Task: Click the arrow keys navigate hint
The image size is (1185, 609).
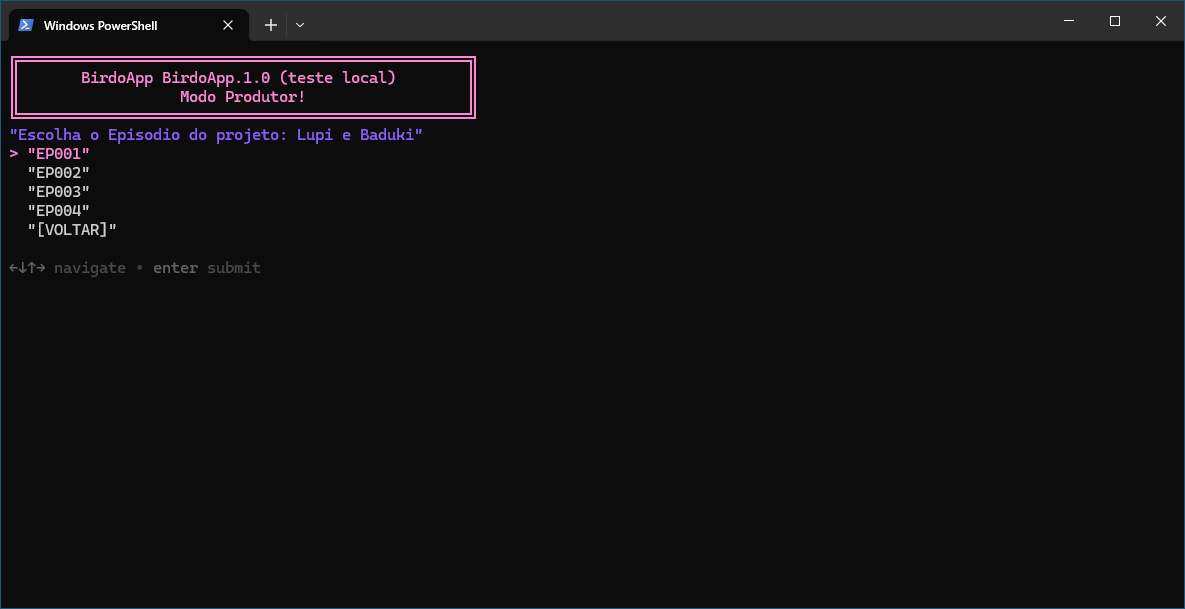Action: [67, 268]
